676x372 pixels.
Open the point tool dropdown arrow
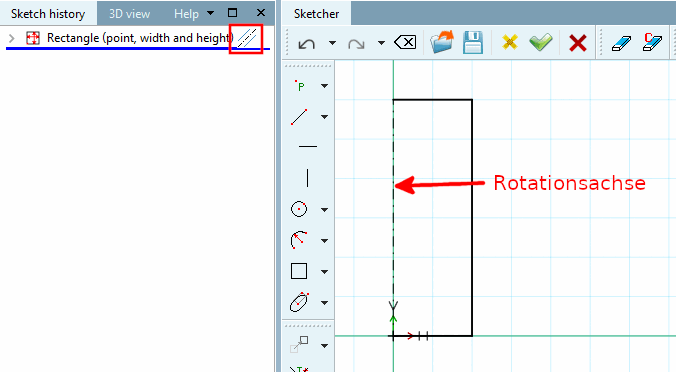(x=324, y=86)
